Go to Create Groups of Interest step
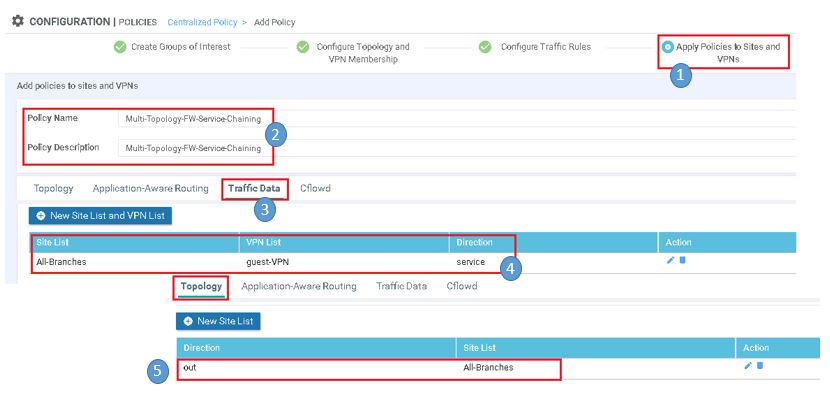The height and width of the screenshot is (399, 830). [181, 47]
